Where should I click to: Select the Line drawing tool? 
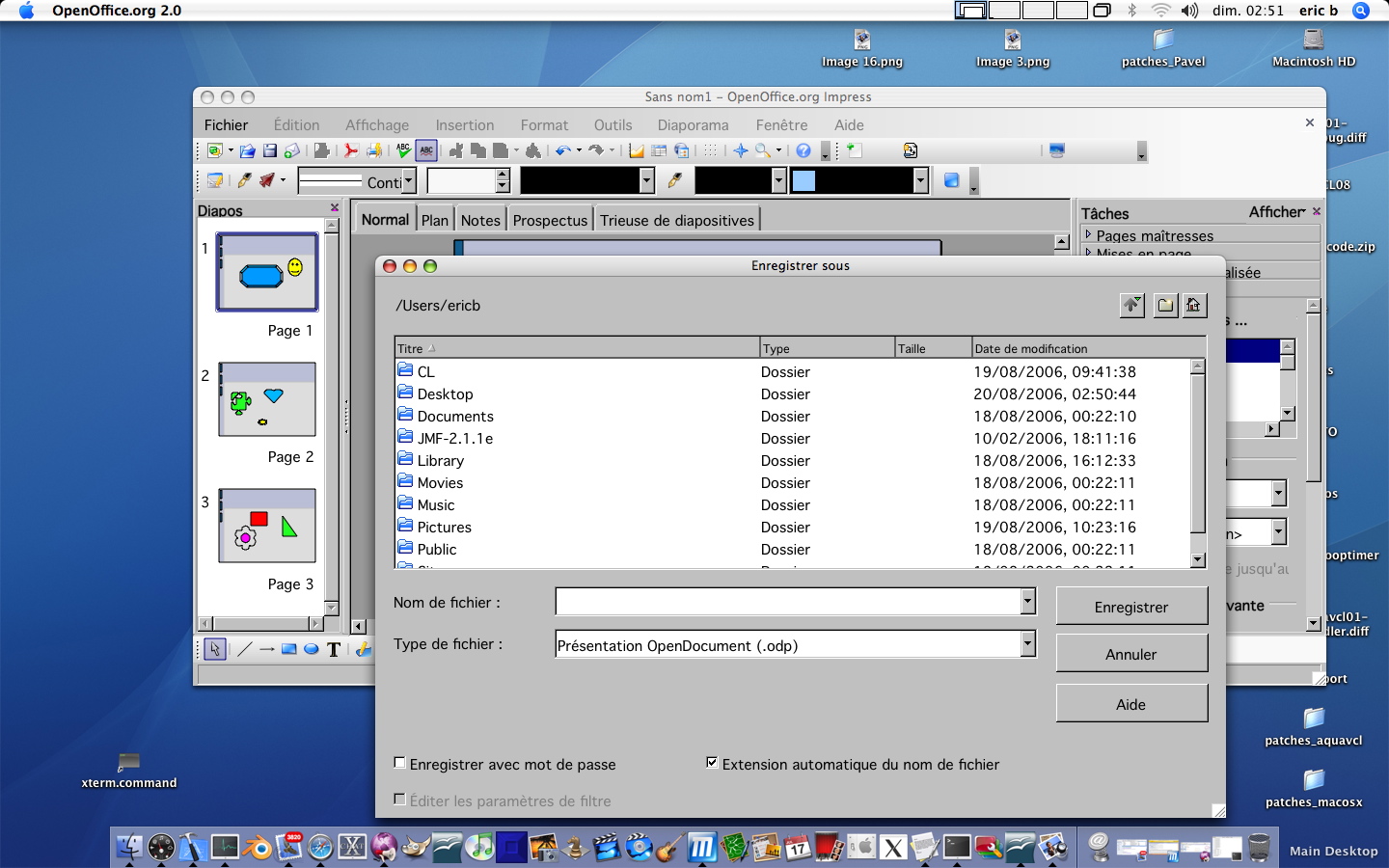click(244, 649)
